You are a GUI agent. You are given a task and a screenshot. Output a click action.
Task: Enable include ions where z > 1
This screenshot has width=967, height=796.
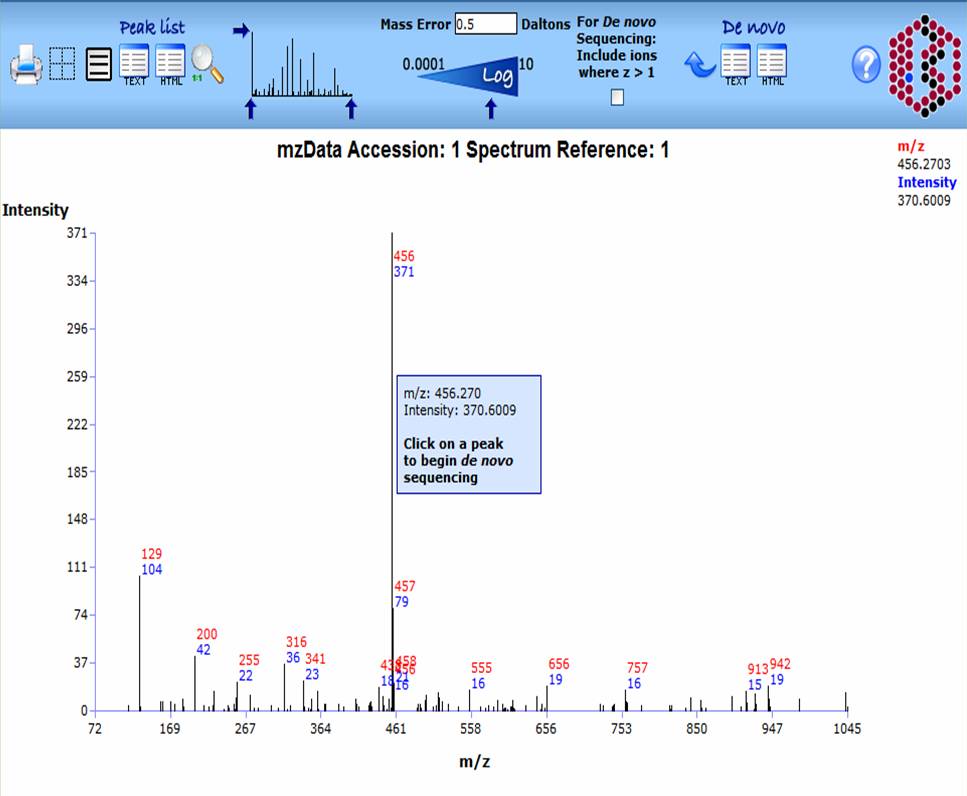coord(617,97)
